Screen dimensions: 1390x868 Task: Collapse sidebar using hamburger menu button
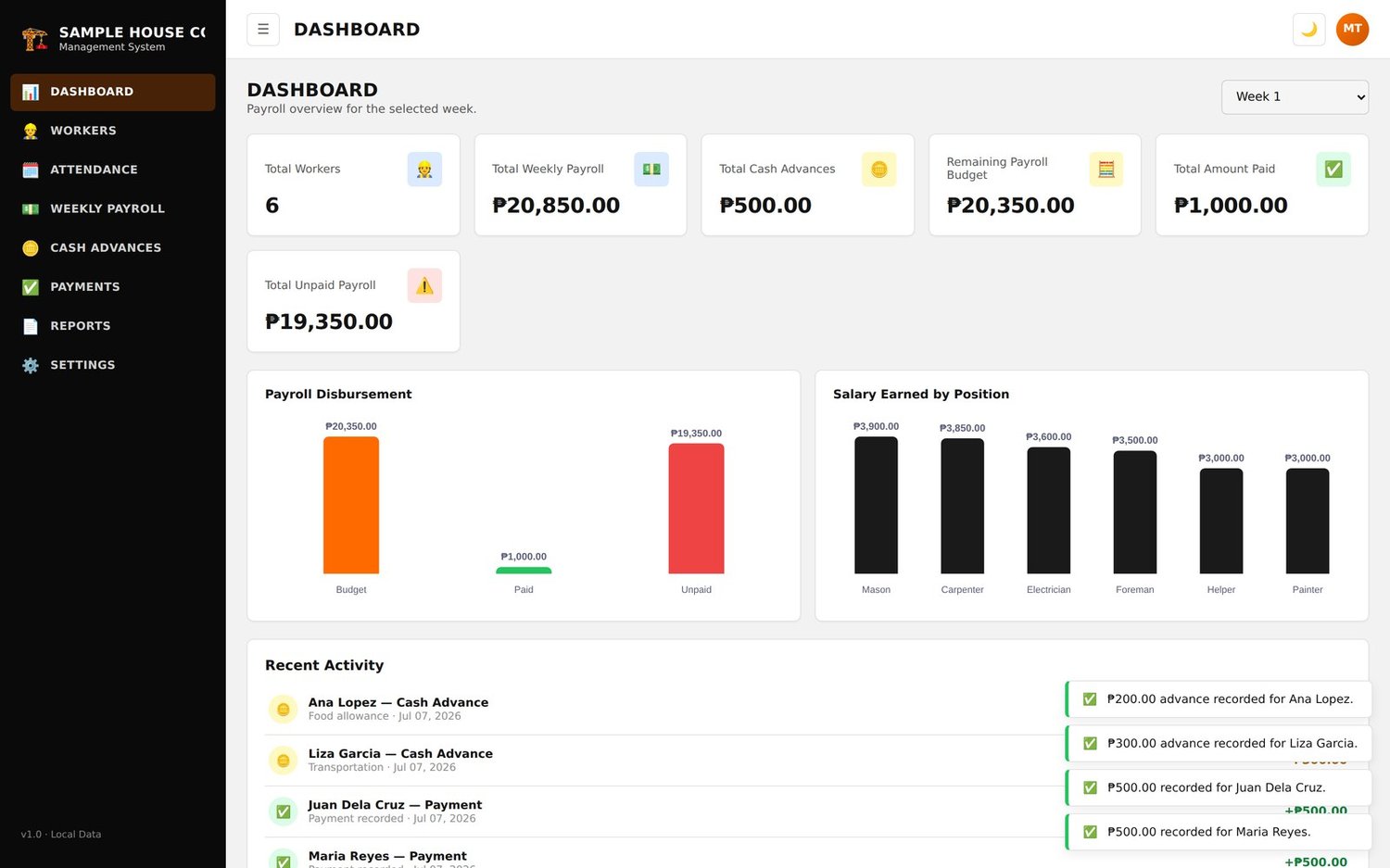tap(263, 30)
